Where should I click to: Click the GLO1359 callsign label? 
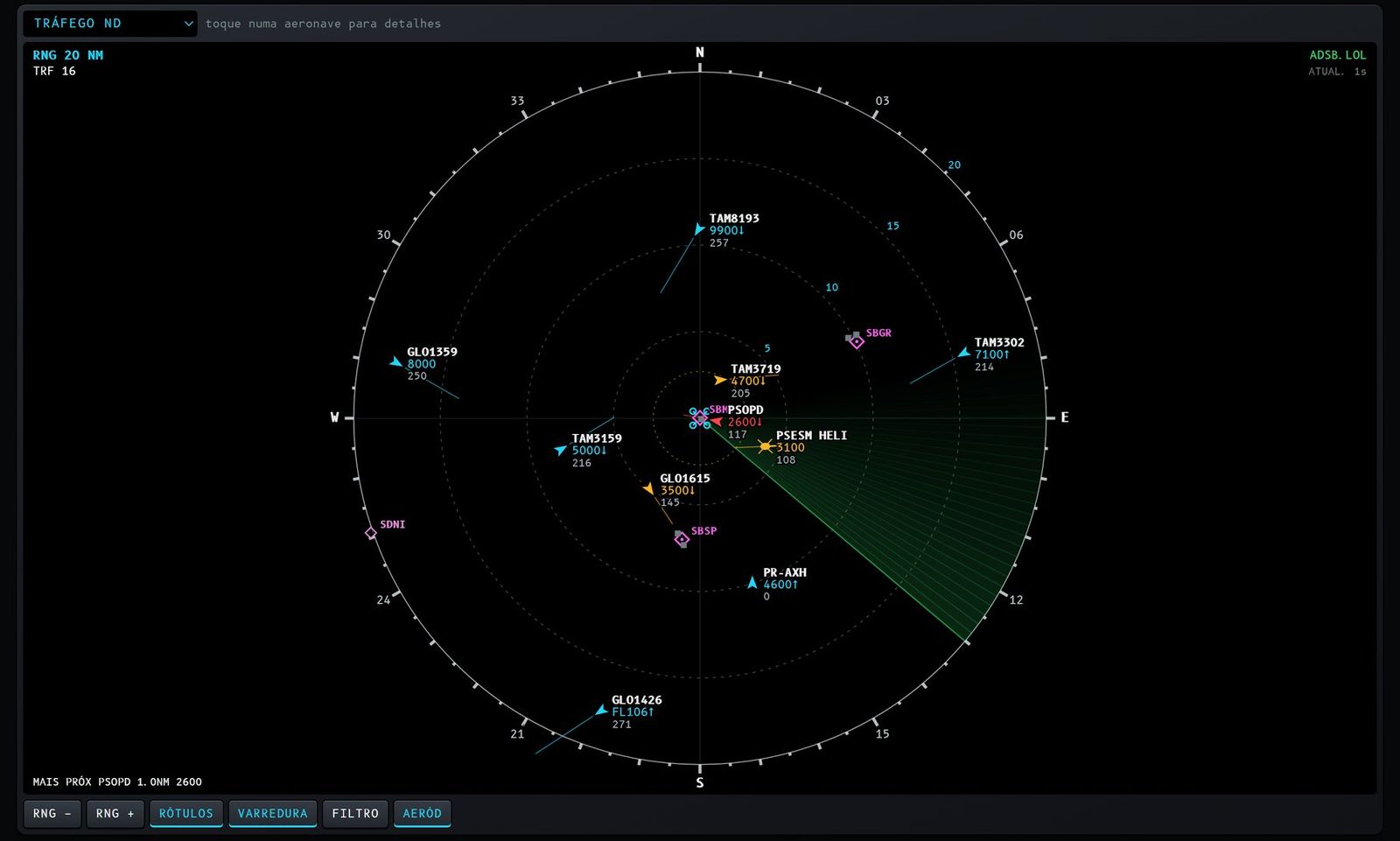pyautogui.click(x=432, y=352)
